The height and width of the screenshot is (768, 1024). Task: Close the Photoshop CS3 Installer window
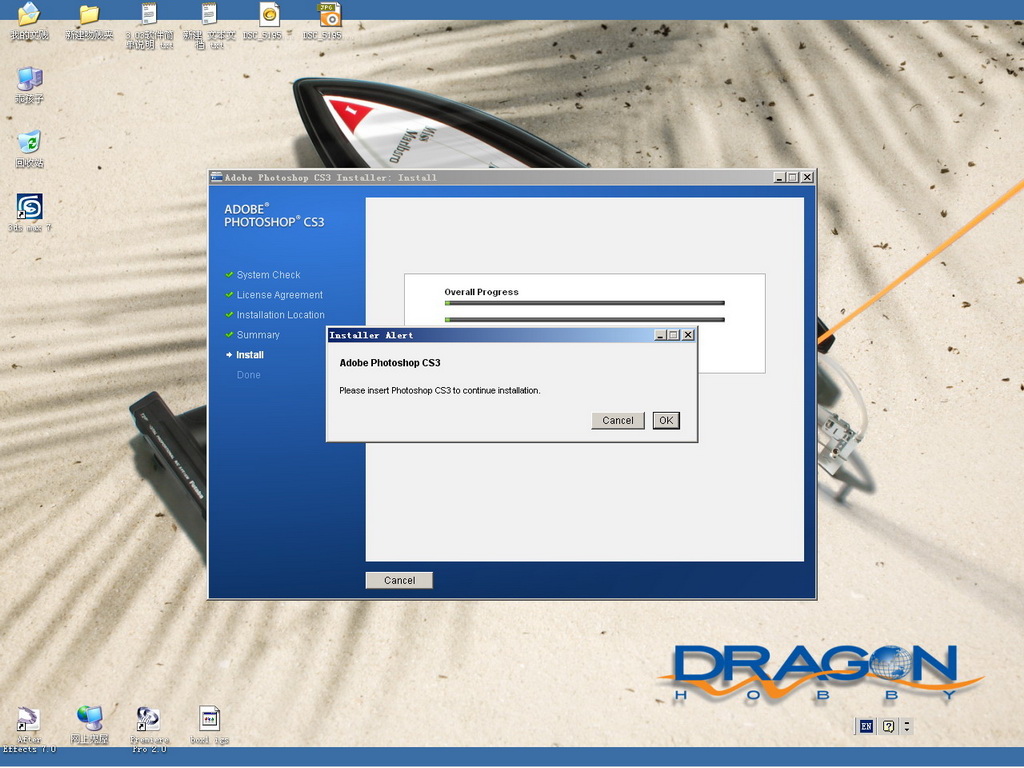coord(807,177)
